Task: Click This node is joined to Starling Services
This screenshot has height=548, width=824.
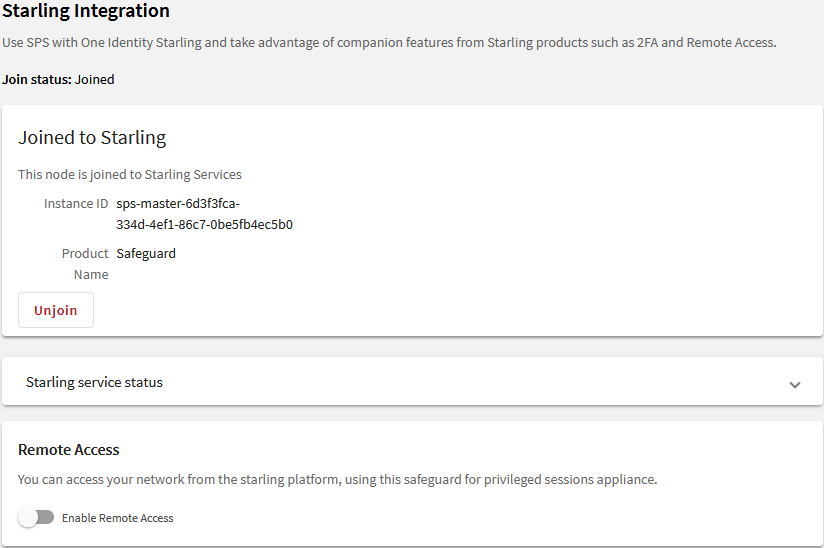Action: pyautogui.click(x=130, y=174)
